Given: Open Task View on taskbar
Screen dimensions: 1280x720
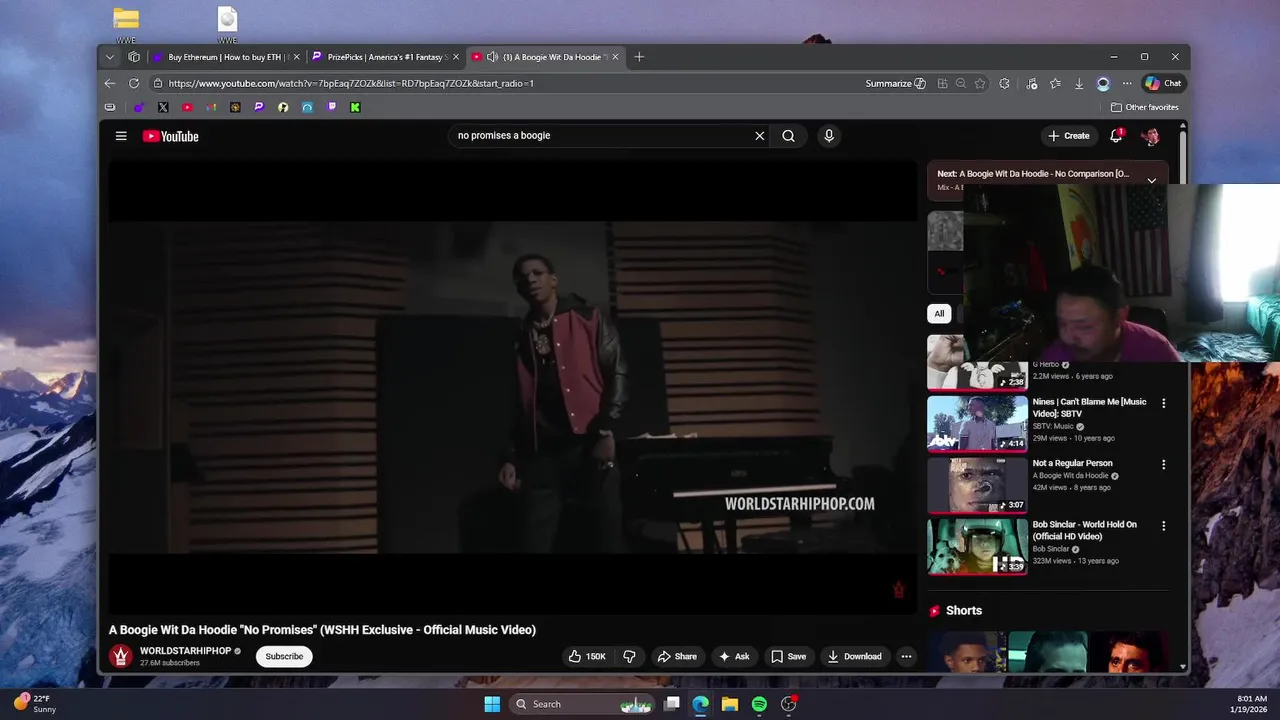Looking at the screenshot, I should 672,704.
